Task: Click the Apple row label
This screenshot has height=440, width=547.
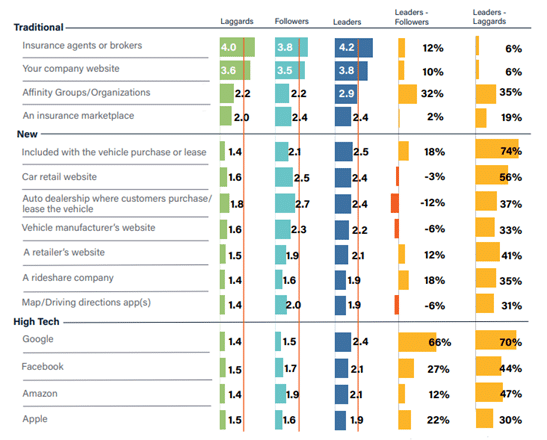Action: (35, 419)
